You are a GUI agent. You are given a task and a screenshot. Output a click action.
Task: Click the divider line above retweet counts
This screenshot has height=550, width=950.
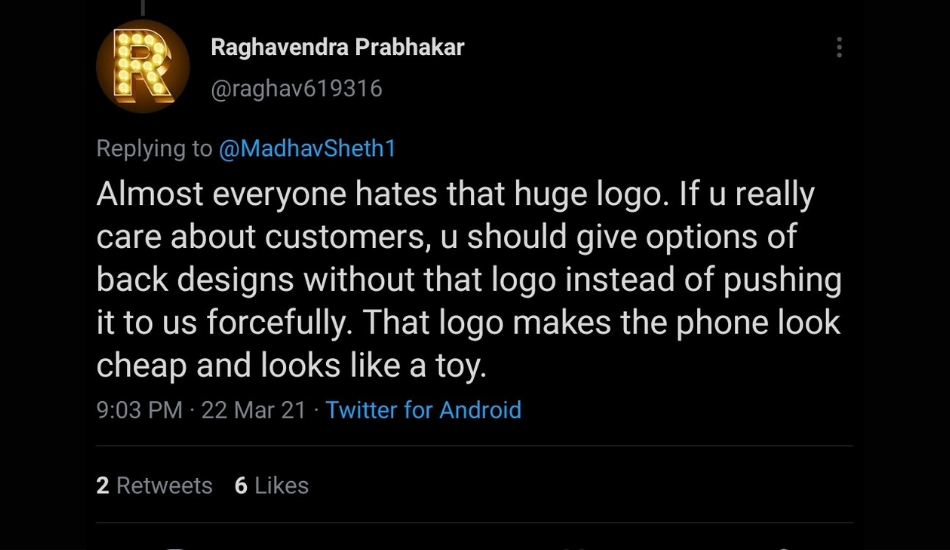coord(474,446)
